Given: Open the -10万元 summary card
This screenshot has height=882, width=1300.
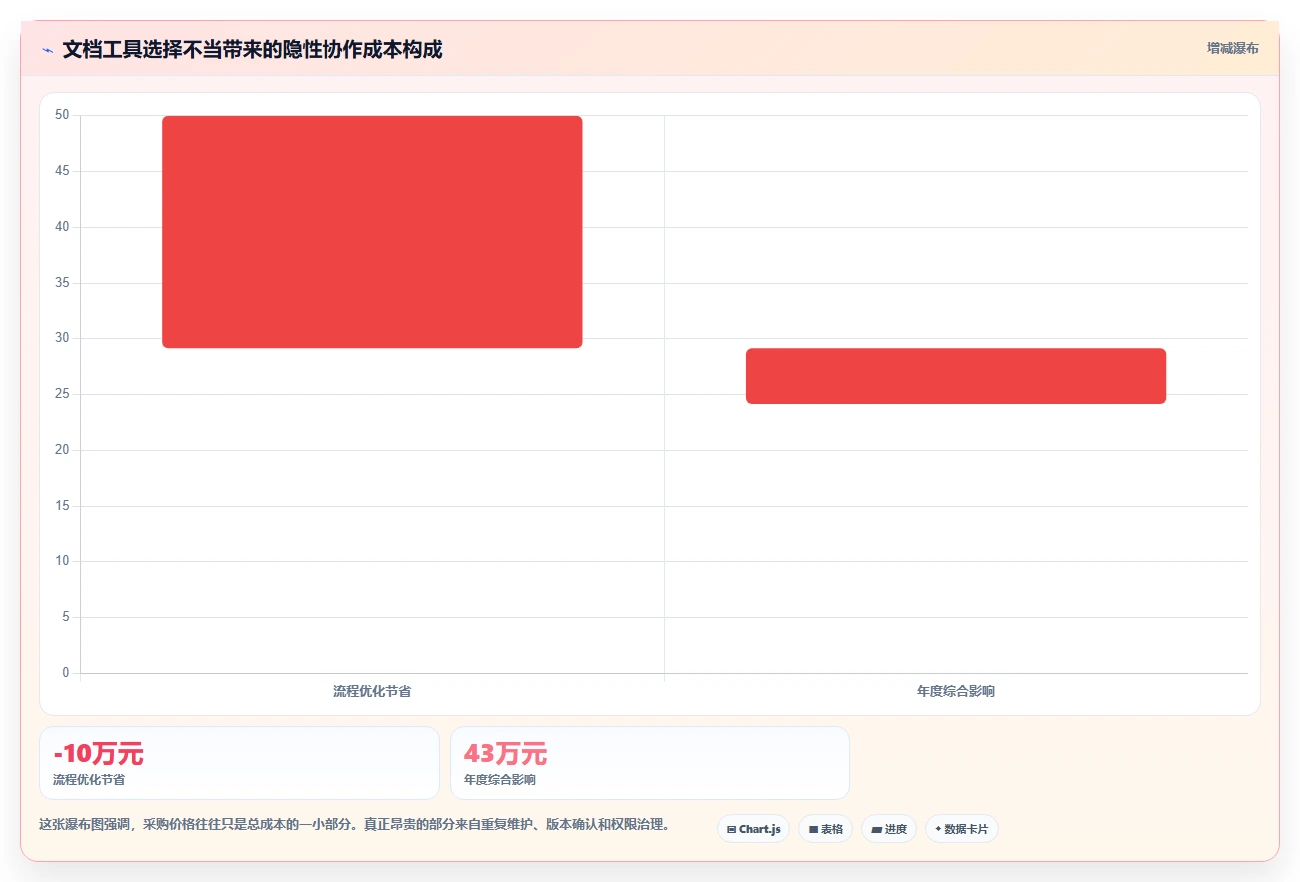Looking at the screenshot, I should (x=239, y=763).
